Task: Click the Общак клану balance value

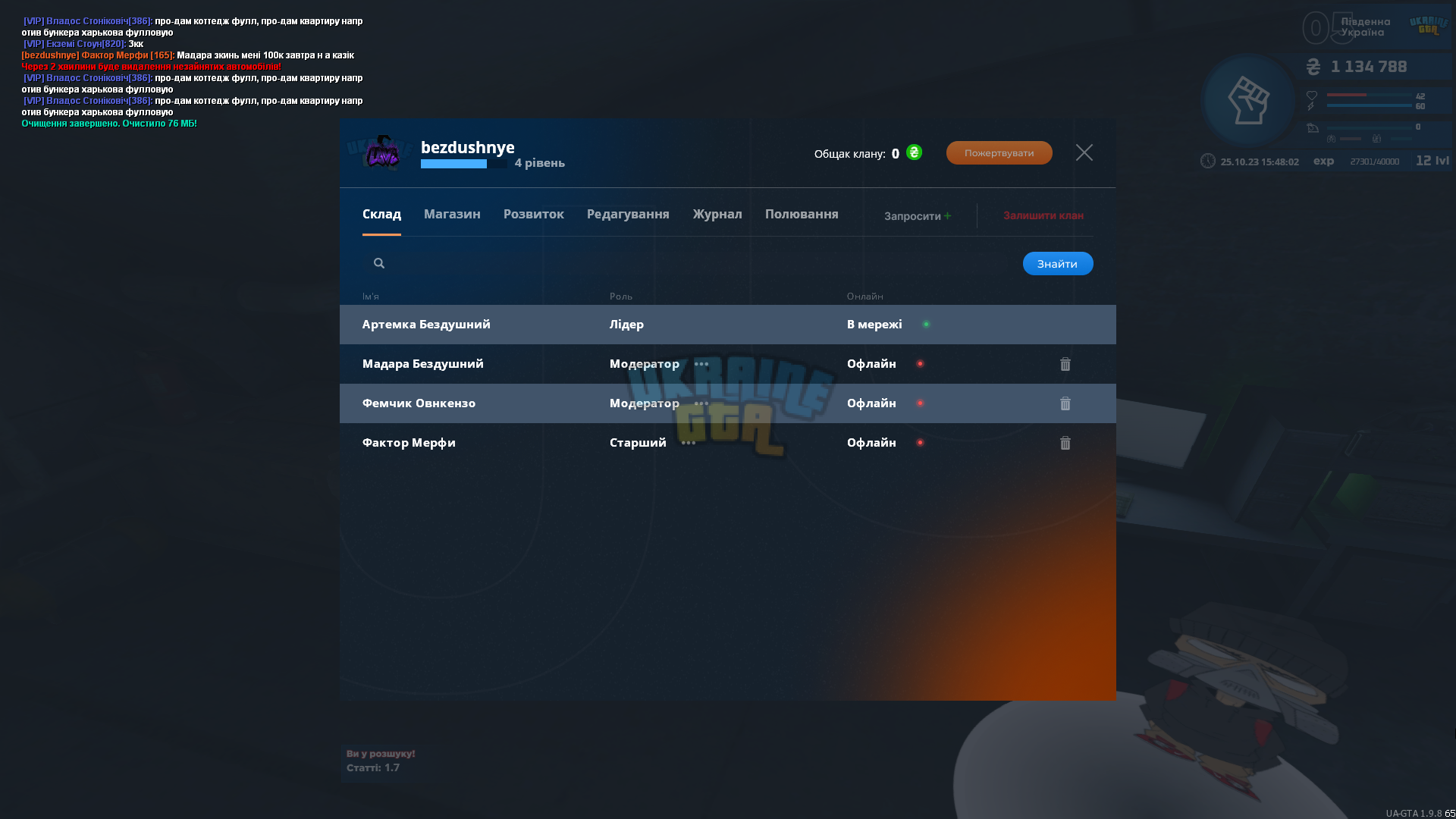Action: 896,154
